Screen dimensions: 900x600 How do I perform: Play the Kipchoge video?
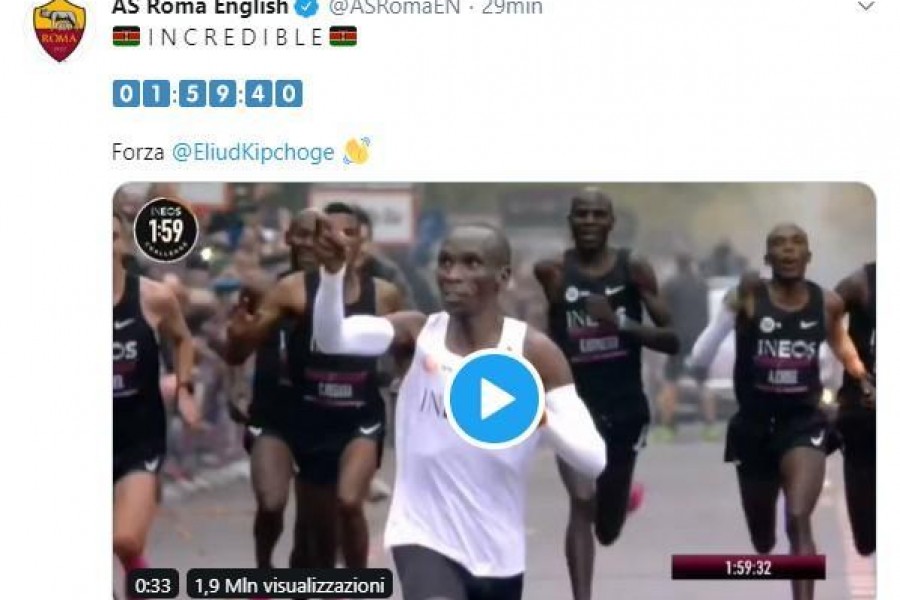(x=494, y=398)
